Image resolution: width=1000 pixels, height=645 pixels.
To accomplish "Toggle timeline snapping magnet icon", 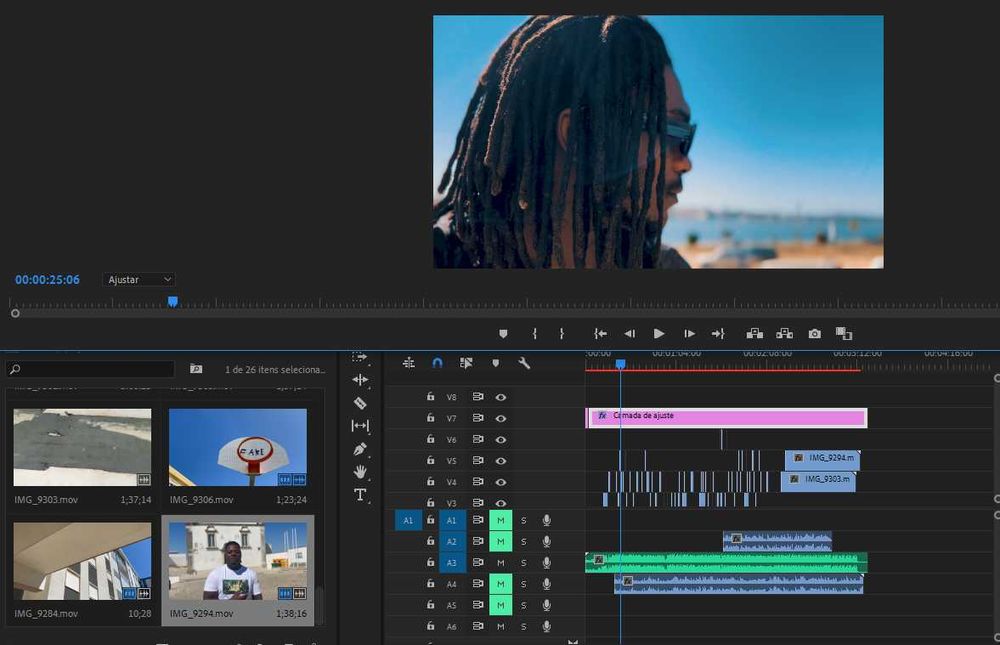I will tap(437, 363).
